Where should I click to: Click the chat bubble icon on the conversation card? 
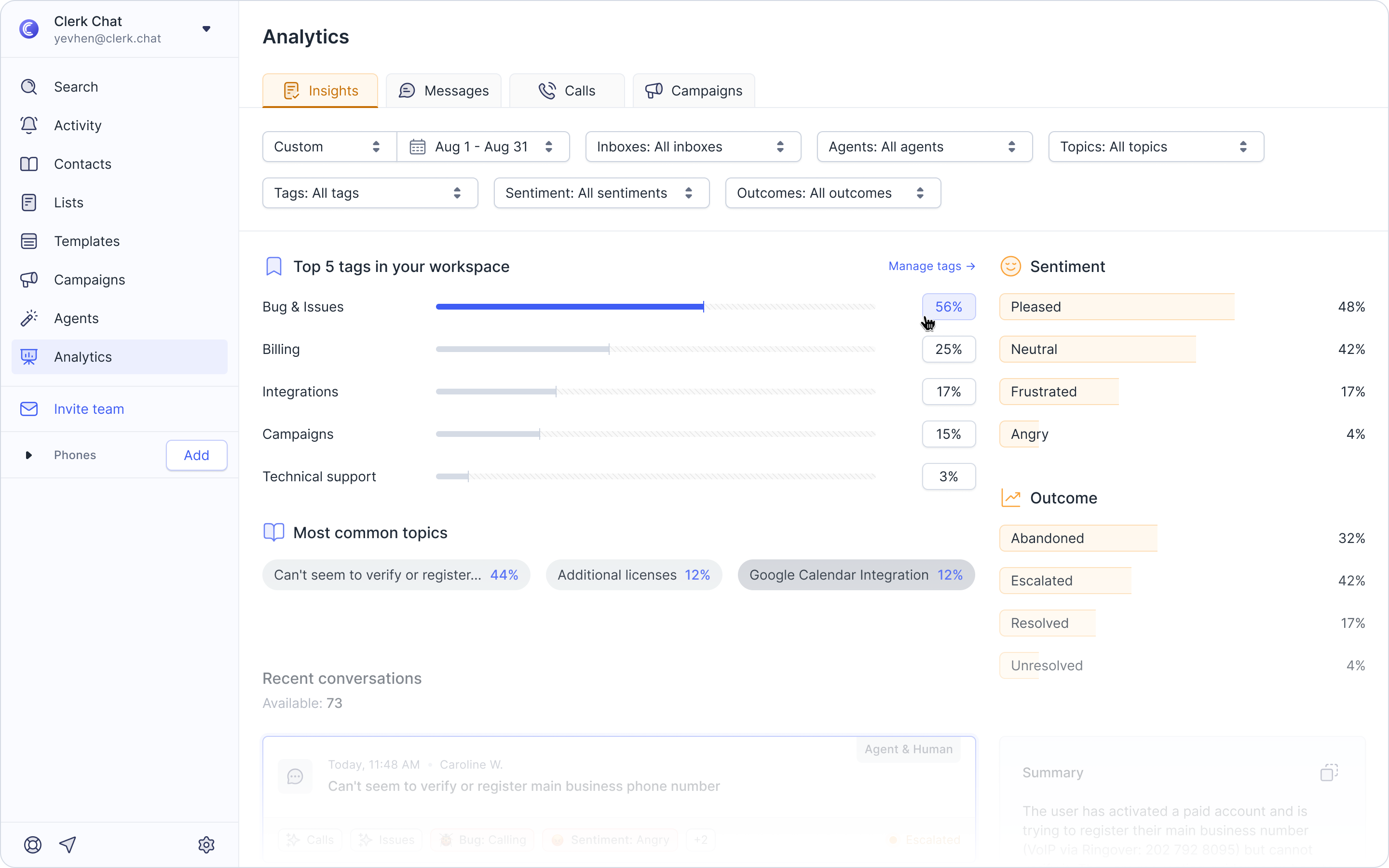(295, 777)
